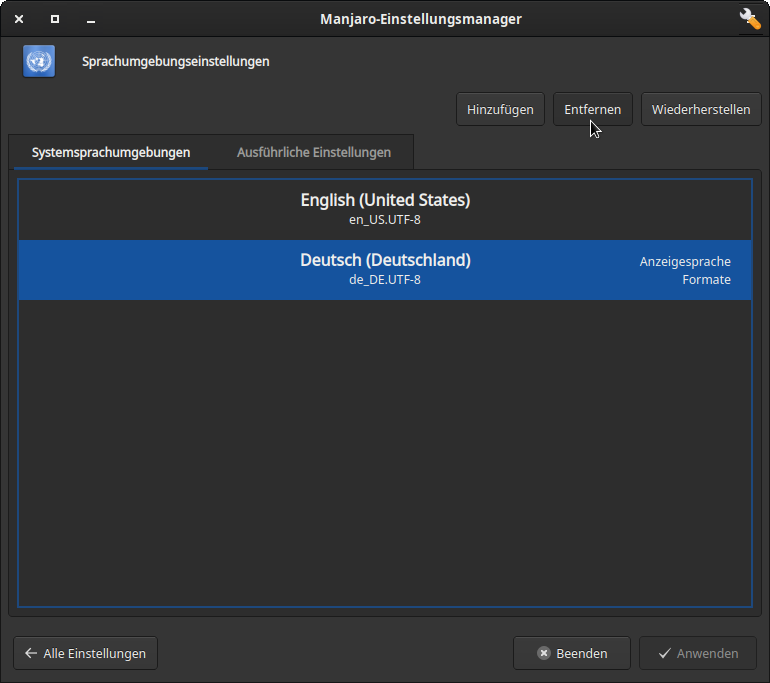Click the Formate label
Image resolution: width=770 pixels, height=683 pixels.
(x=707, y=280)
